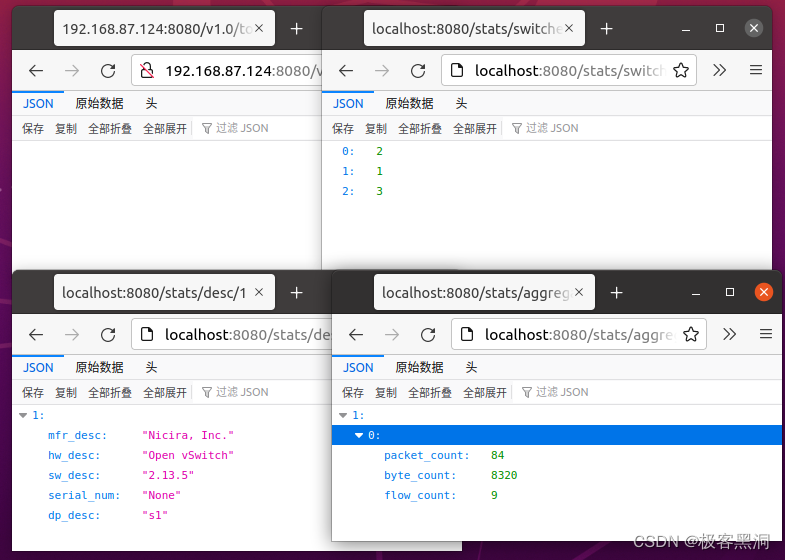
Task: Switch to 原始数据 tab in stats/switches window
Action: coord(409,104)
